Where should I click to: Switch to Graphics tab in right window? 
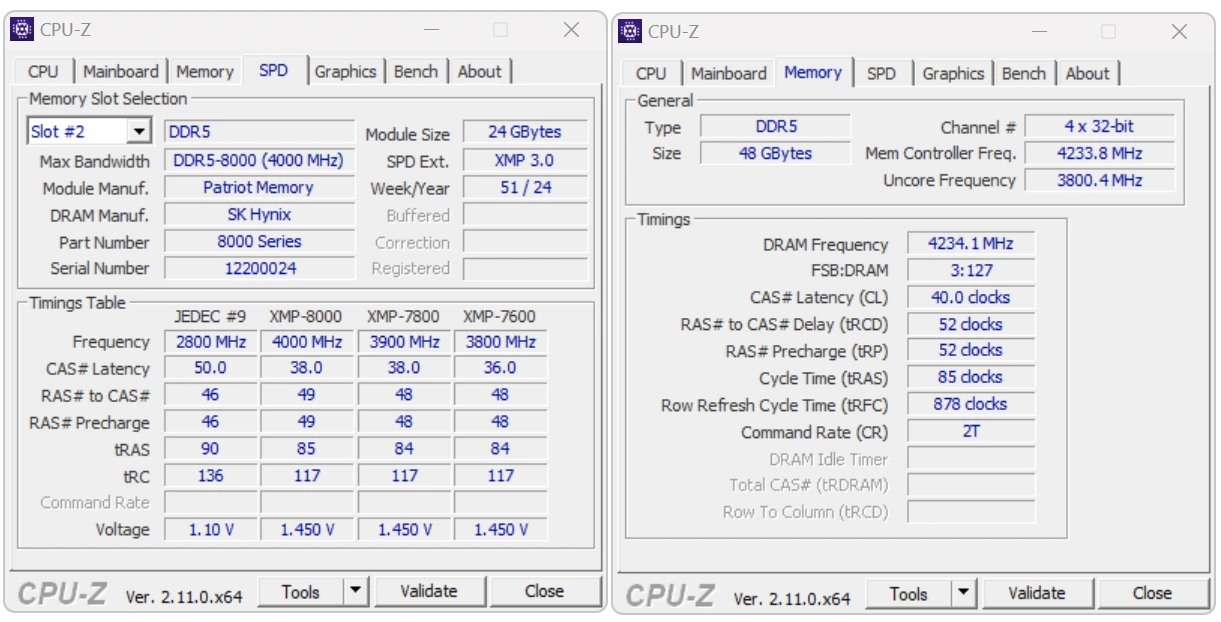click(x=953, y=73)
